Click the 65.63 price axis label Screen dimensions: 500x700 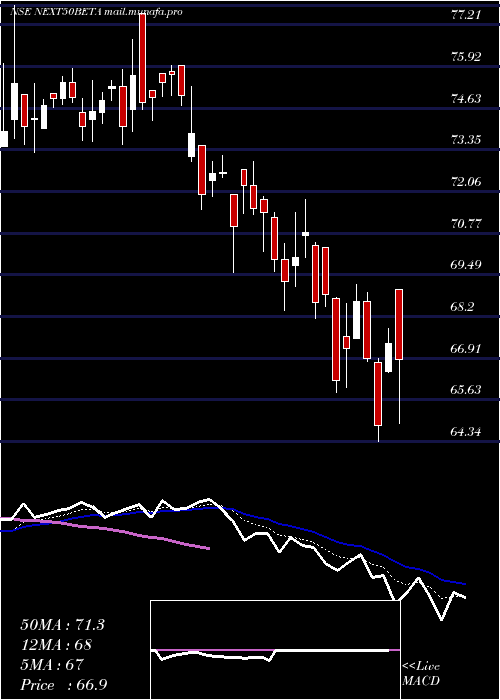tap(466, 389)
